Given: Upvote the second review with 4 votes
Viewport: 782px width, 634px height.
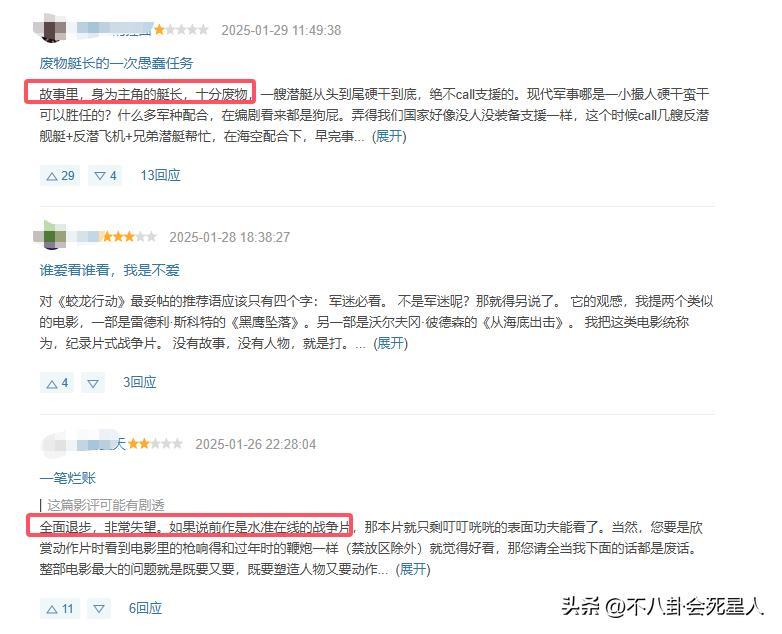Looking at the screenshot, I should [57, 383].
